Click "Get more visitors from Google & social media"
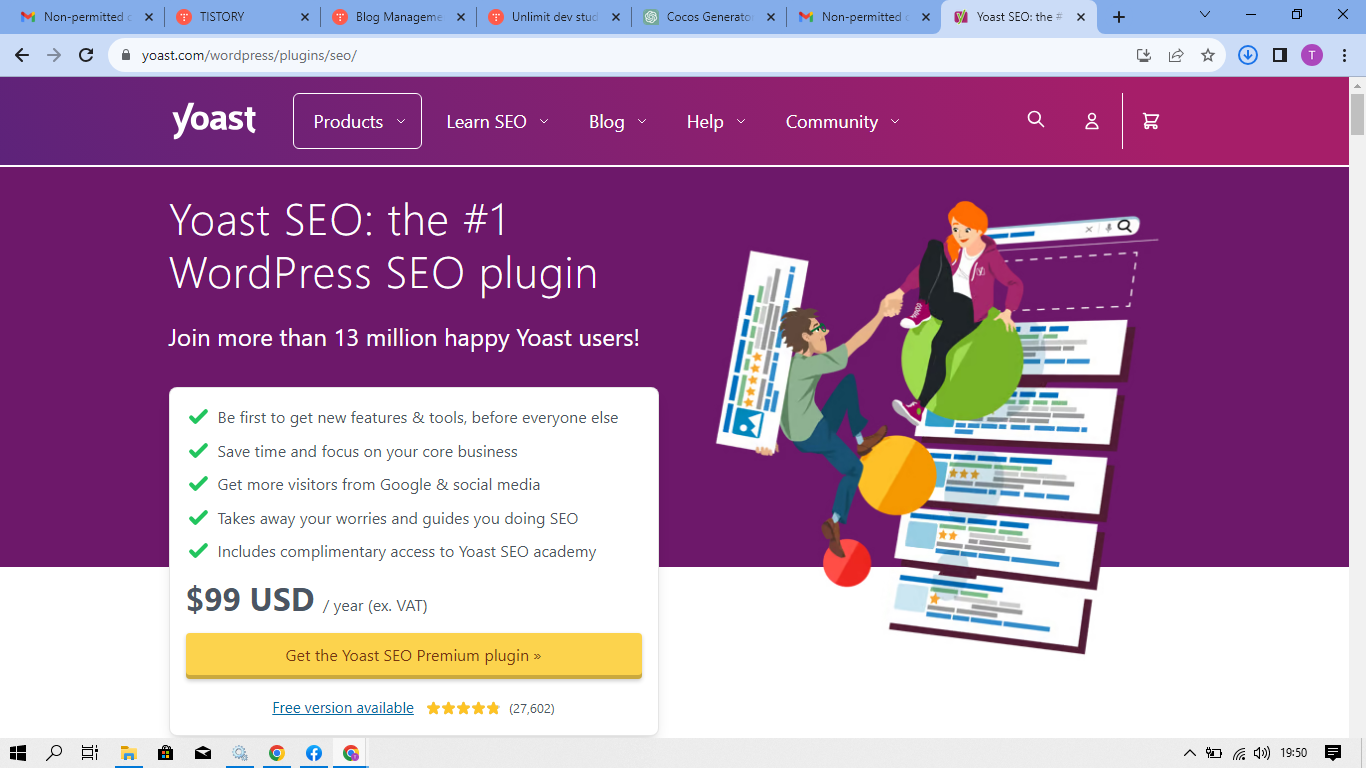 (x=378, y=485)
